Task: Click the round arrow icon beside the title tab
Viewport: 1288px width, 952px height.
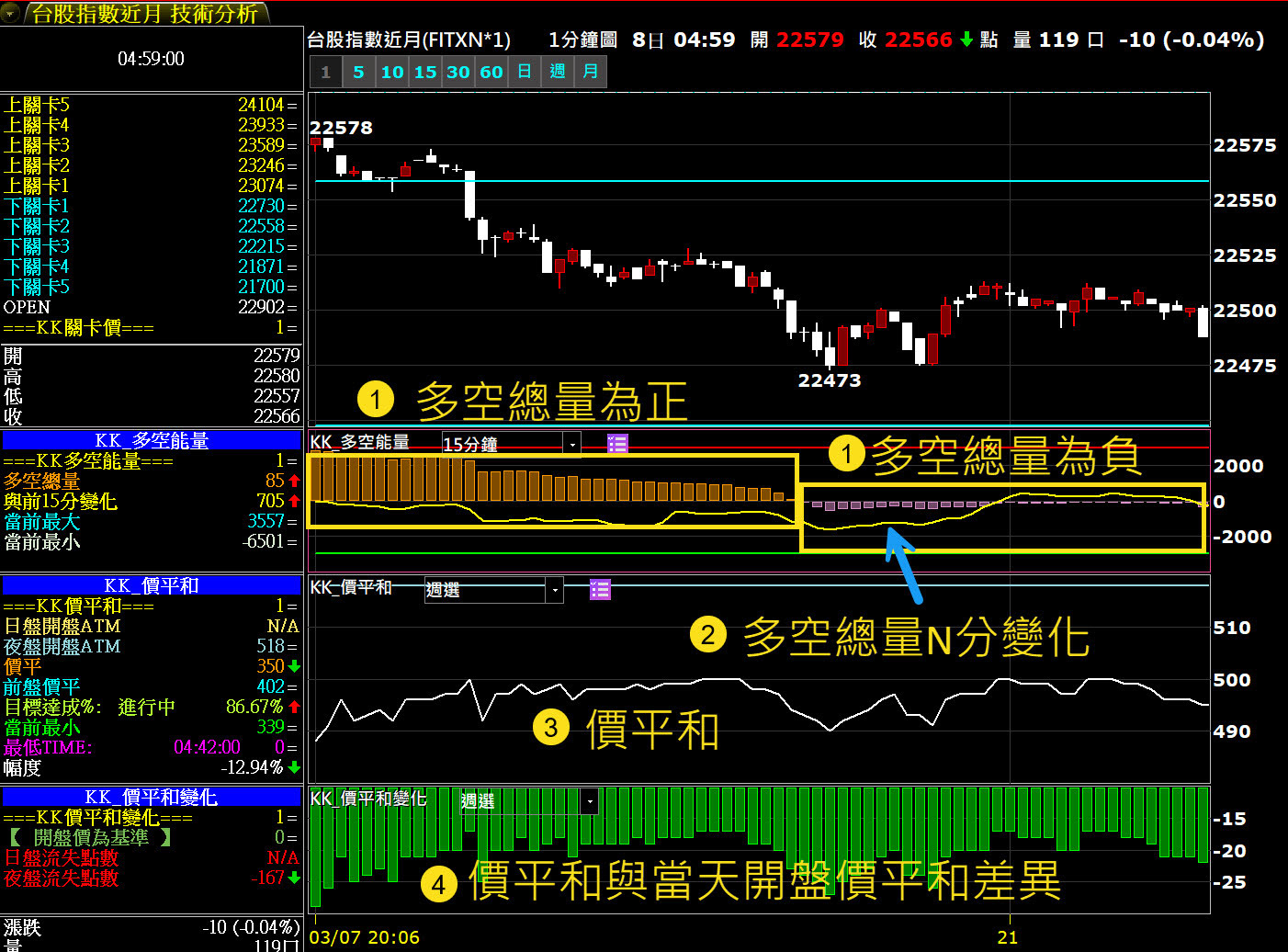Action: 11,13
